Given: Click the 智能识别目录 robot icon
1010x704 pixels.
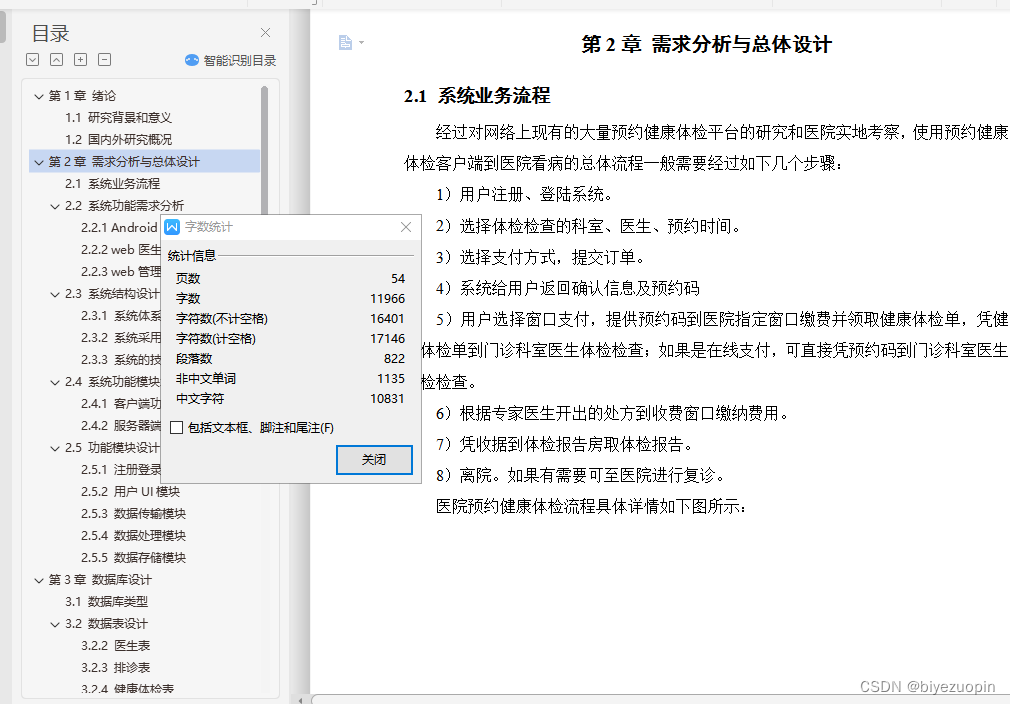Looking at the screenshot, I should click(192, 60).
